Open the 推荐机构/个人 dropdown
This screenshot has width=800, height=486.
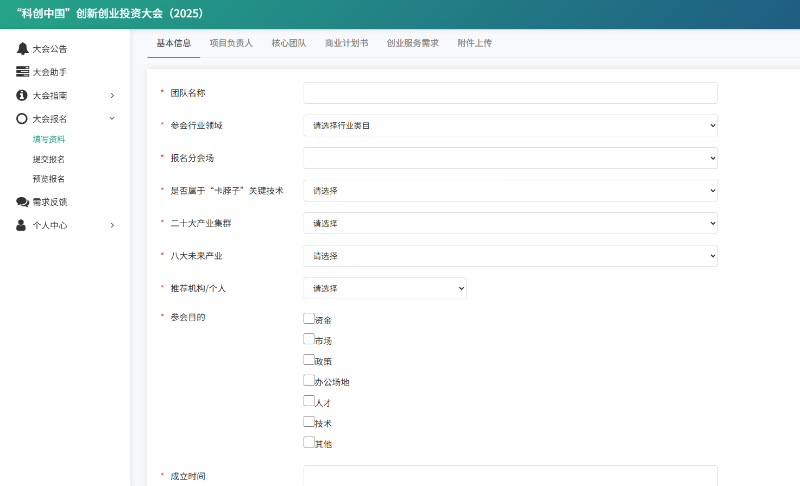coord(385,288)
